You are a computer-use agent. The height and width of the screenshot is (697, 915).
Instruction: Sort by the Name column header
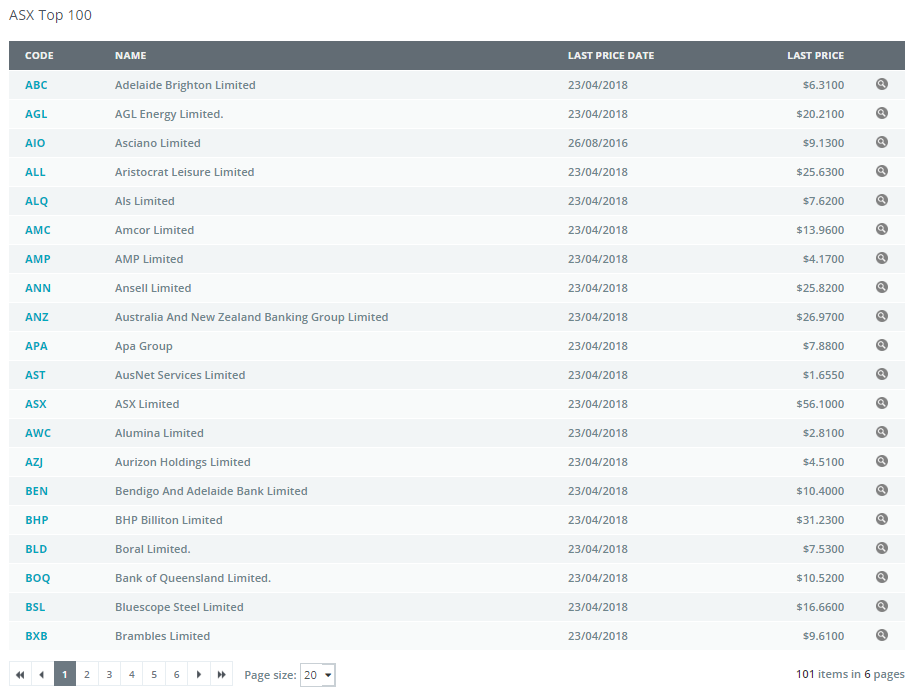pos(130,56)
